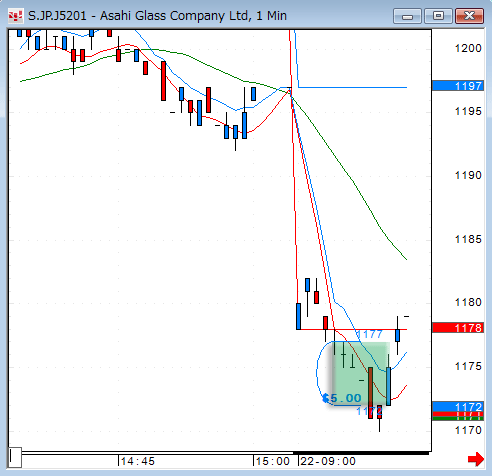The height and width of the screenshot is (476, 492).
Task: Click the 1180 price scale label
Action: click(468, 302)
